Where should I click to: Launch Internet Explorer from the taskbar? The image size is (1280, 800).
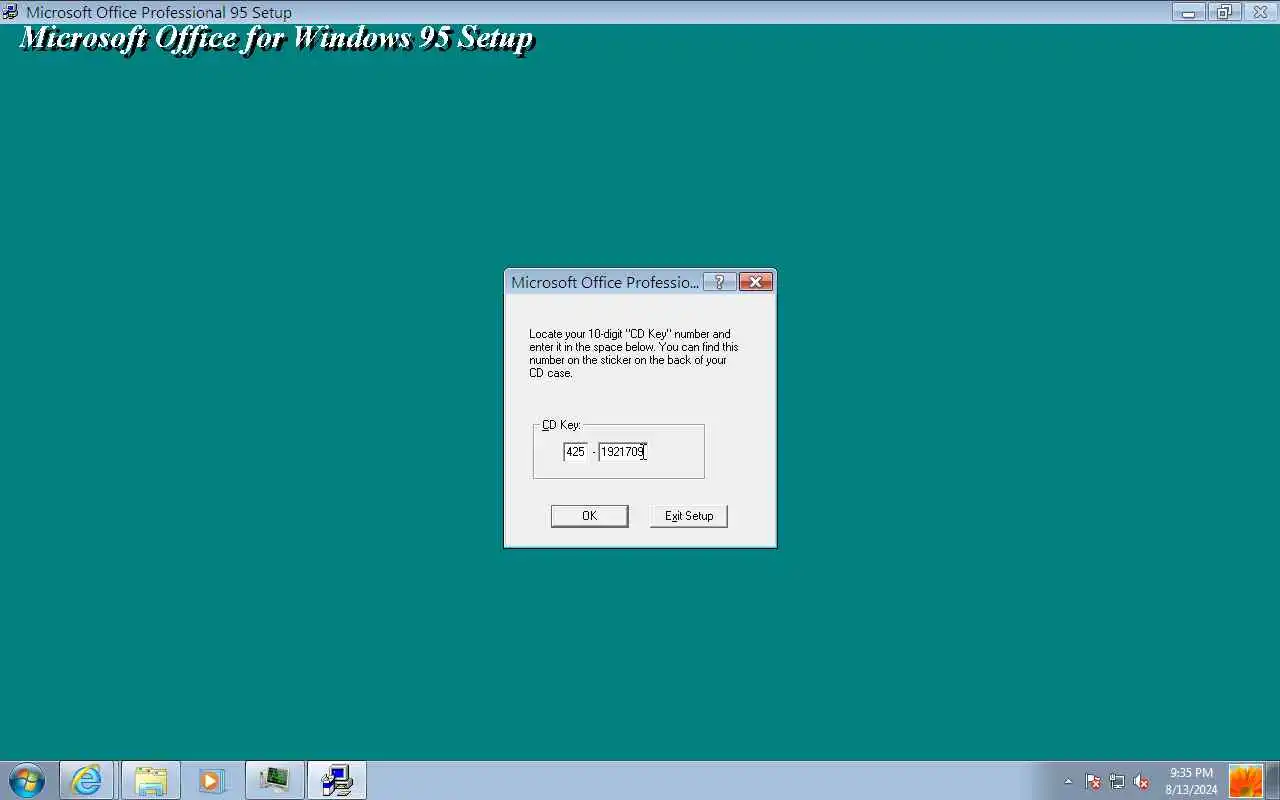(87, 780)
